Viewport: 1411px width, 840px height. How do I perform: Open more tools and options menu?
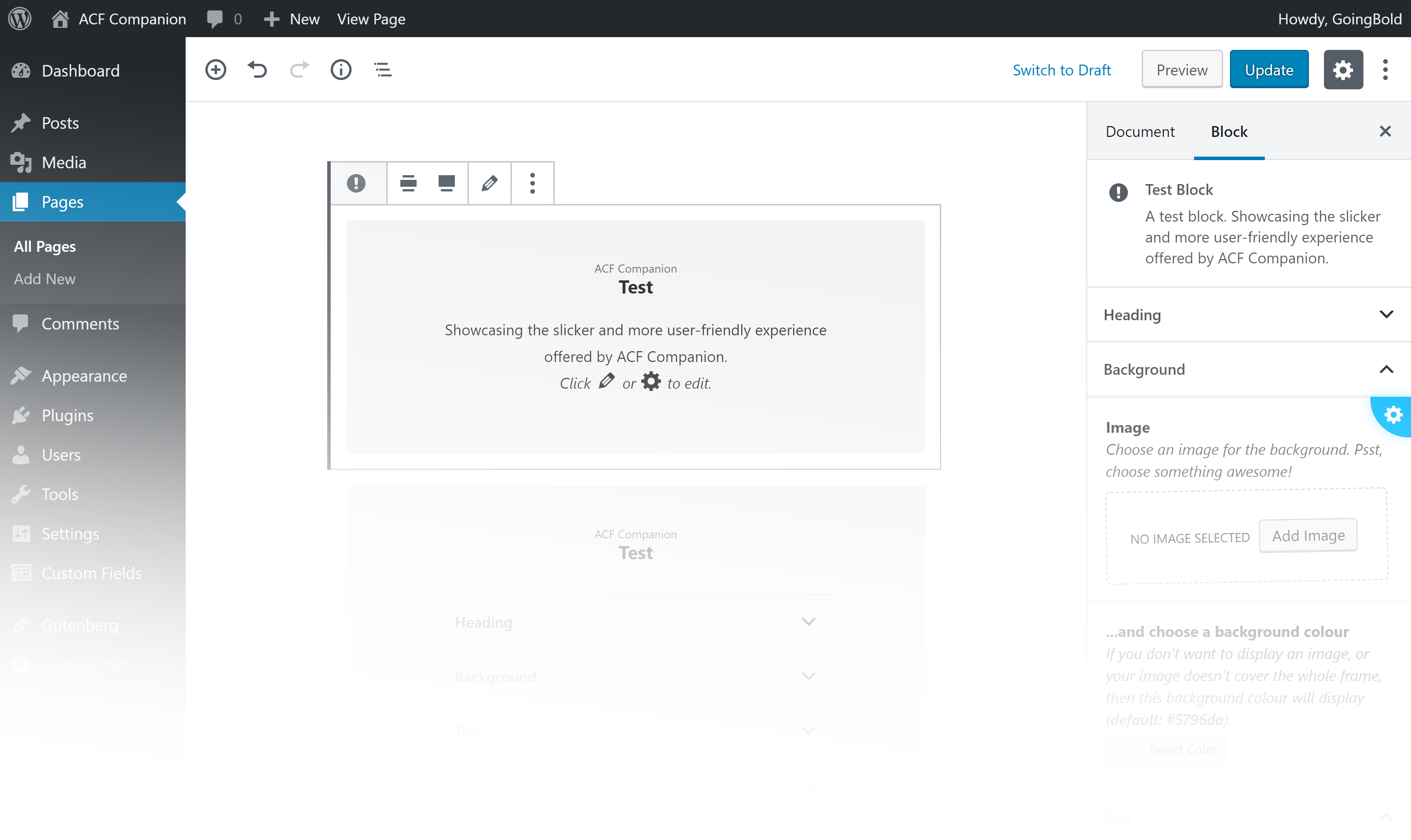tap(1385, 70)
